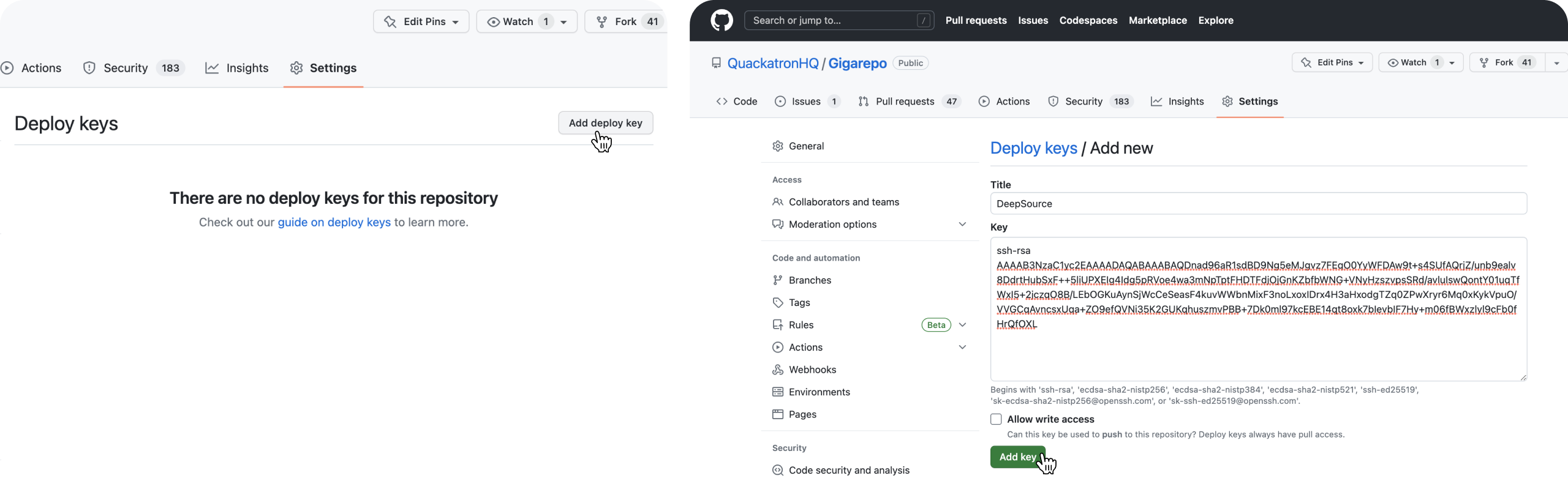Image resolution: width=1568 pixels, height=481 pixels.
Task: Click Fork button in left window
Action: point(625,21)
